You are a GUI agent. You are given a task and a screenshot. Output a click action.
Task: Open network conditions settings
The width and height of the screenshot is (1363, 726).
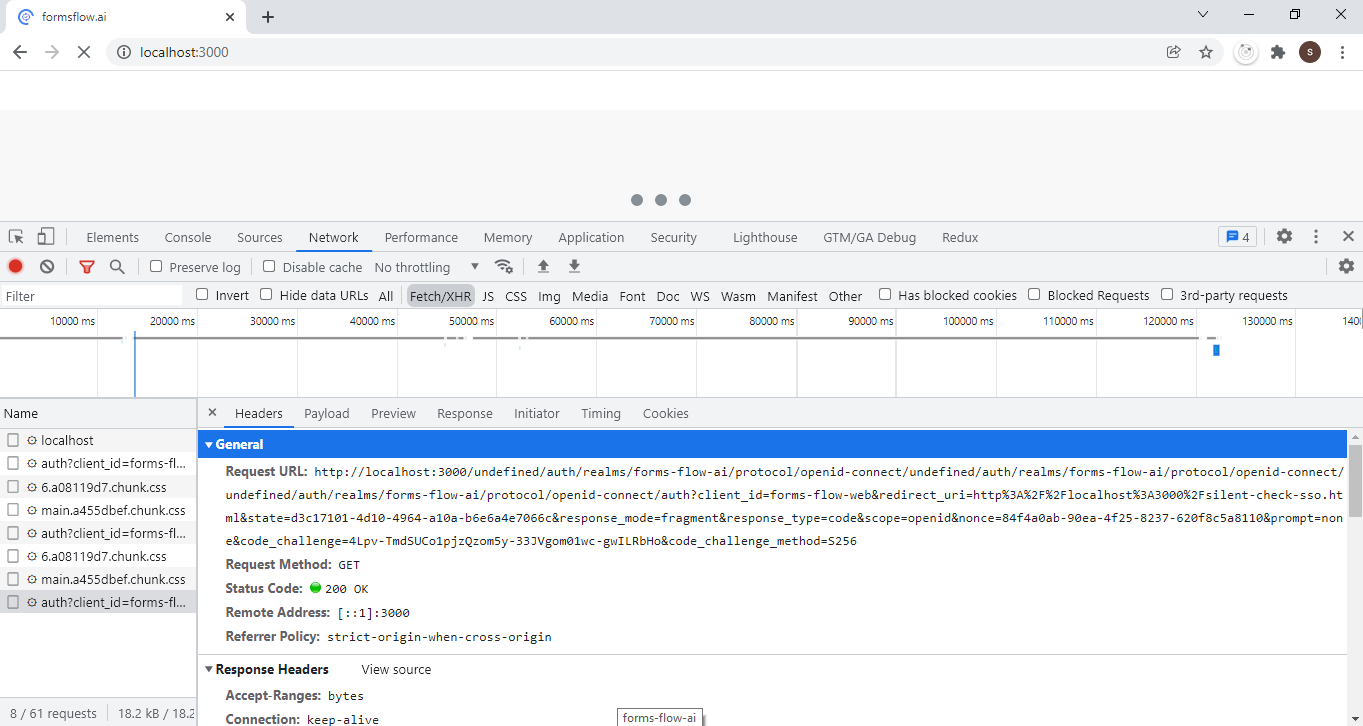[504, 266]
